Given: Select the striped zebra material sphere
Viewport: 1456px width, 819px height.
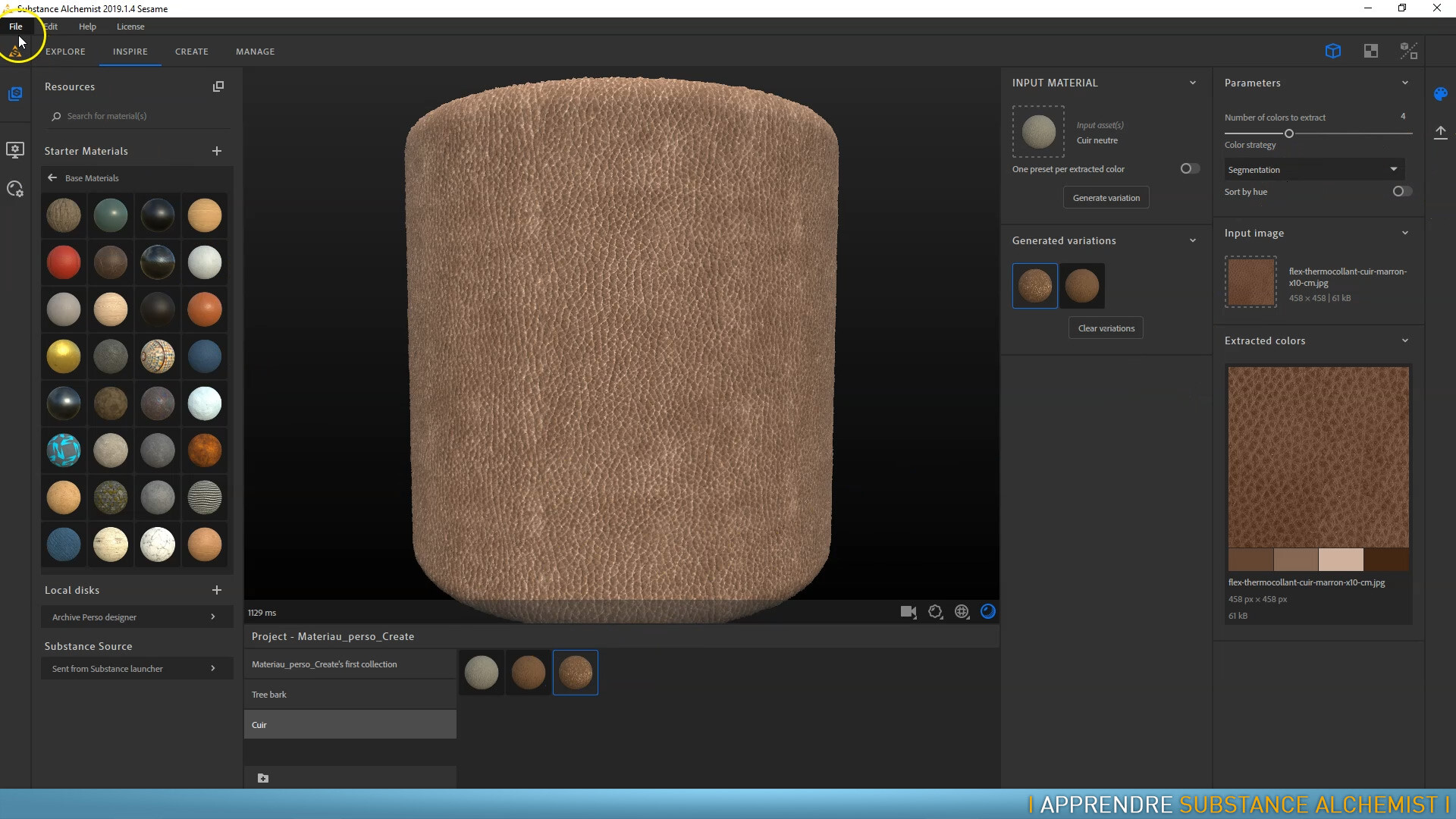Looking at the screenshot, I should 205,497.
